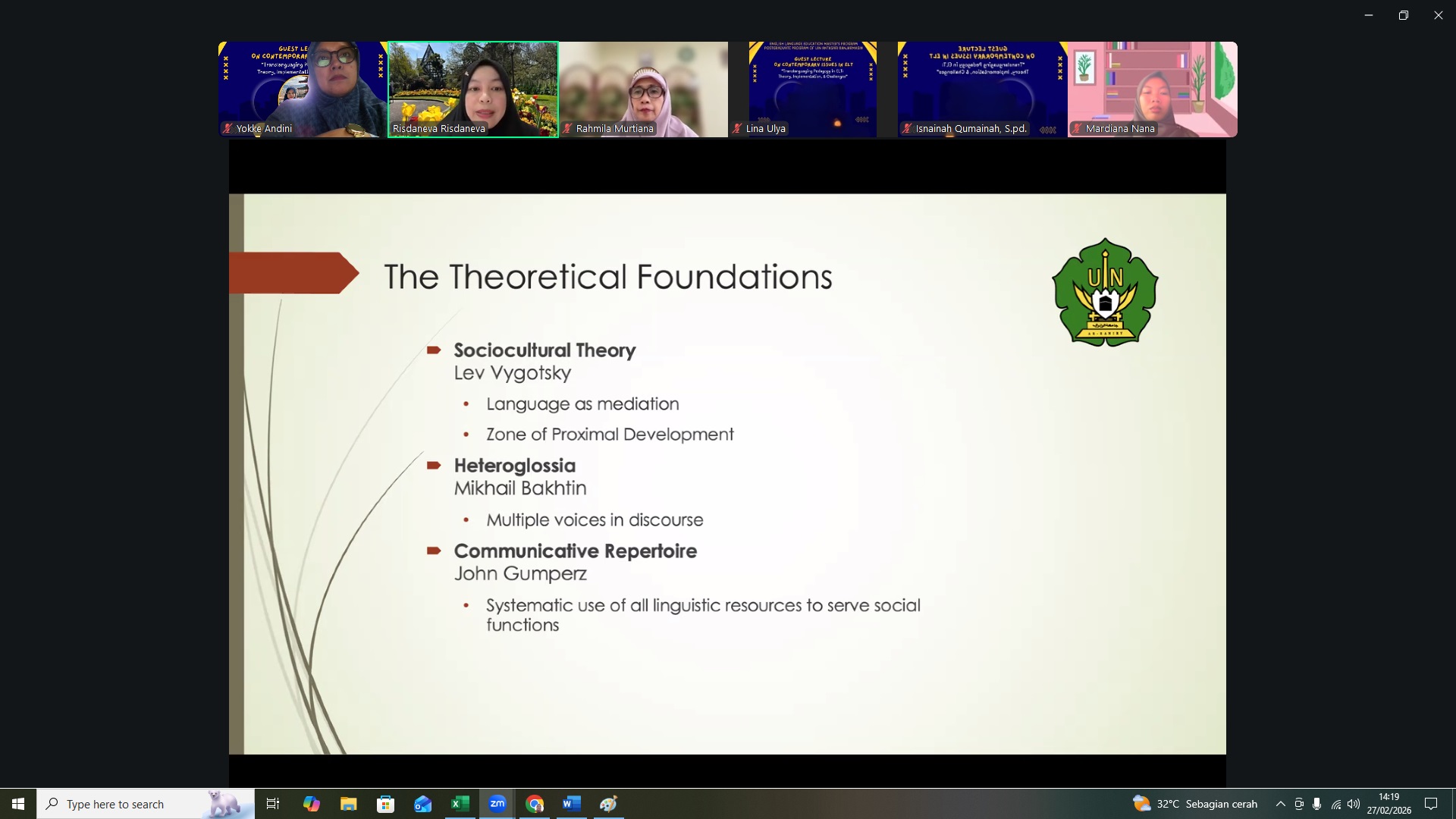
Task: Show hidden system tray icons
Action: coord(1281,804)
